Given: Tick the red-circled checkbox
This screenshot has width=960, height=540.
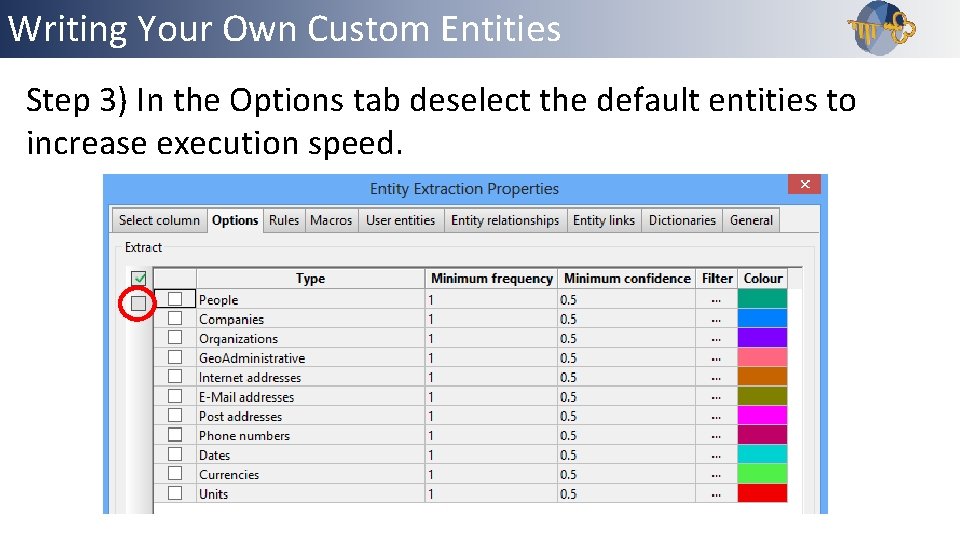Looking at the screenshot, I should click(x=139, y=302).
